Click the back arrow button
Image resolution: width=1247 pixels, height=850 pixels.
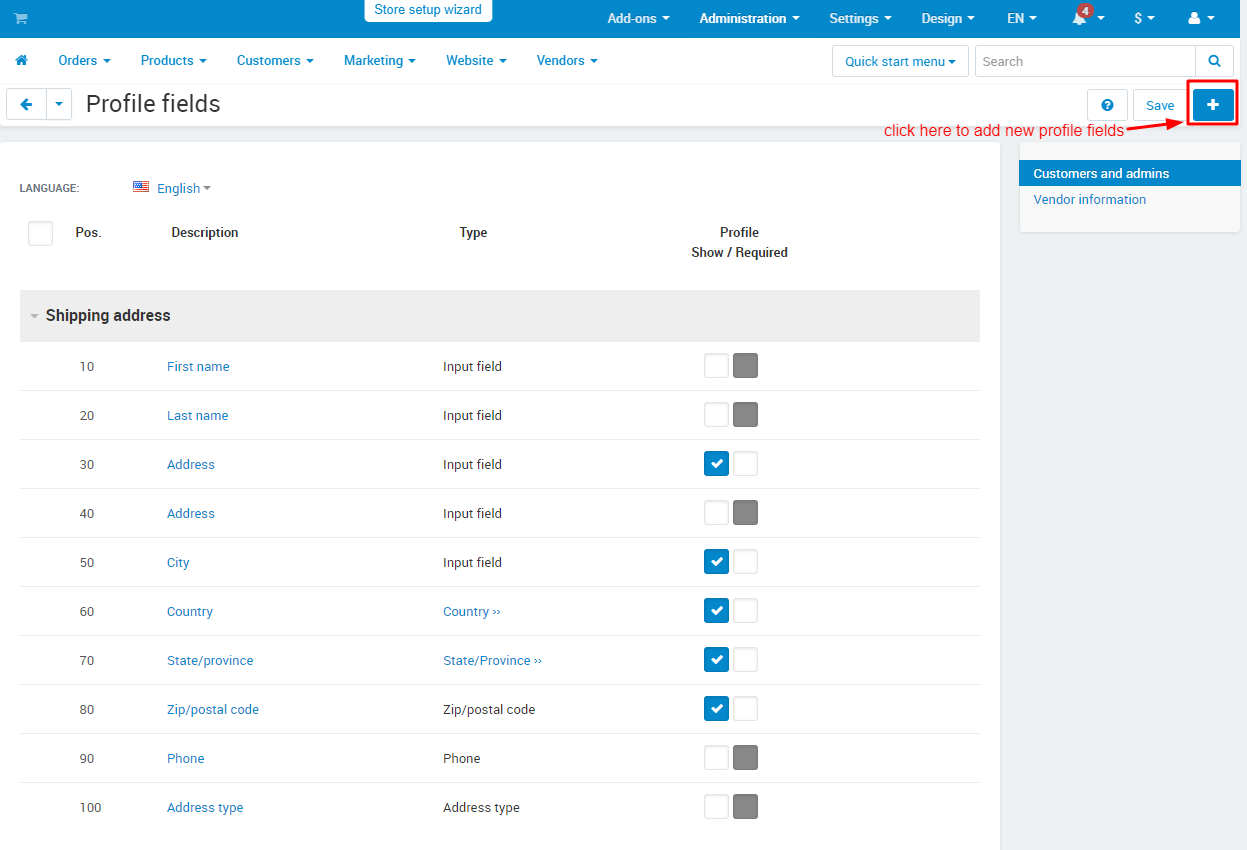coord(27,104)
